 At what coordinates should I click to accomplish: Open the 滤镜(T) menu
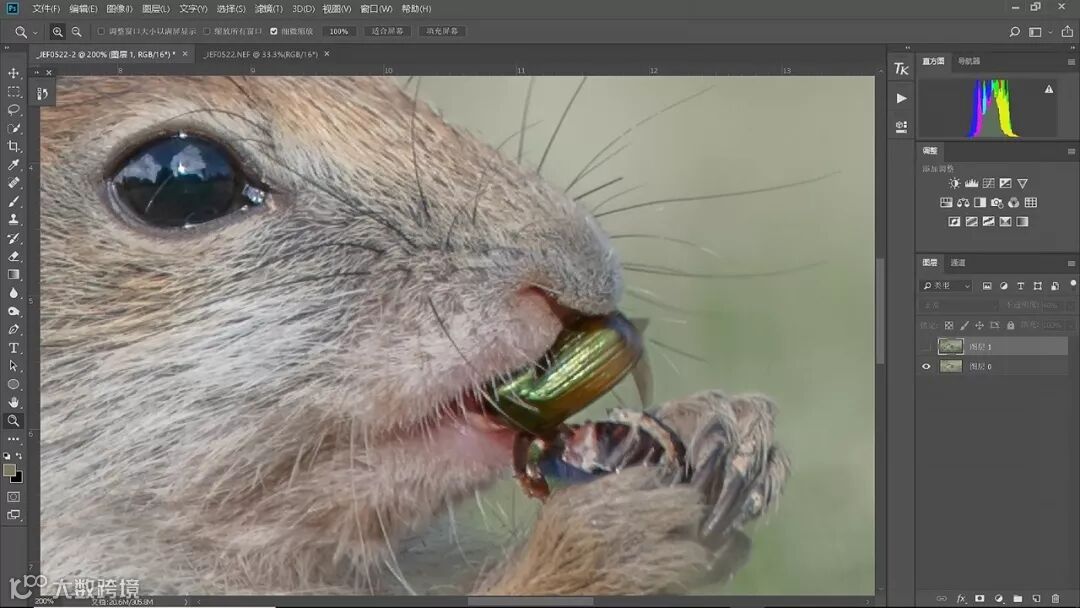(269, 9)
